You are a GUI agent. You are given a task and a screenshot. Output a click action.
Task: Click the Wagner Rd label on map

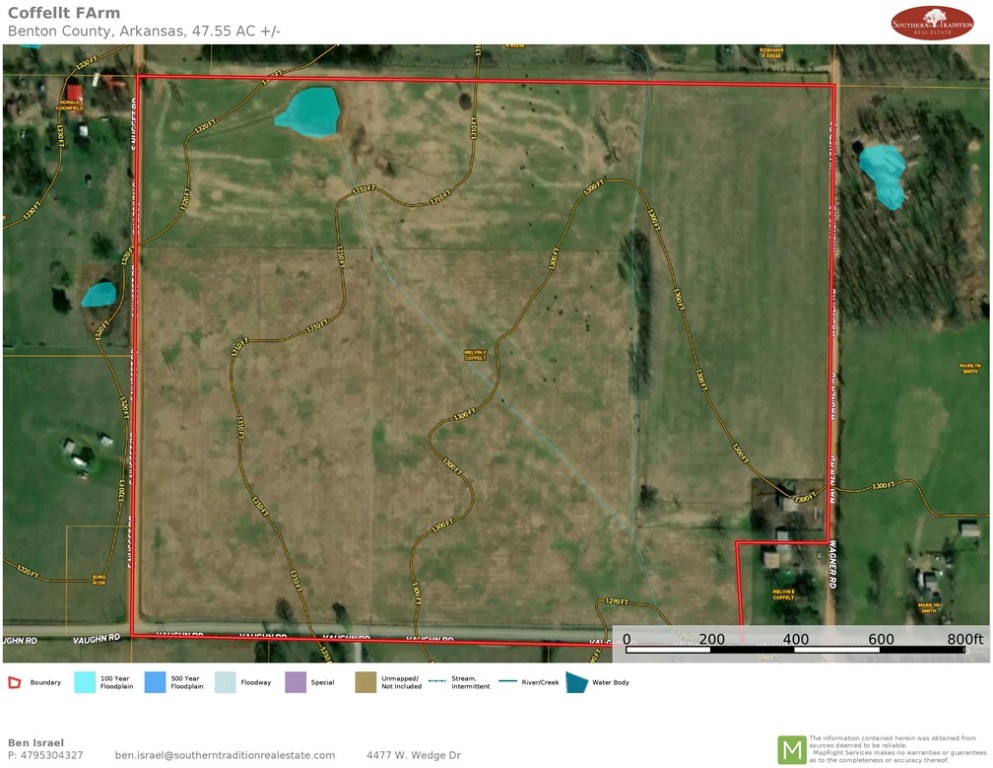pos(832,565)
